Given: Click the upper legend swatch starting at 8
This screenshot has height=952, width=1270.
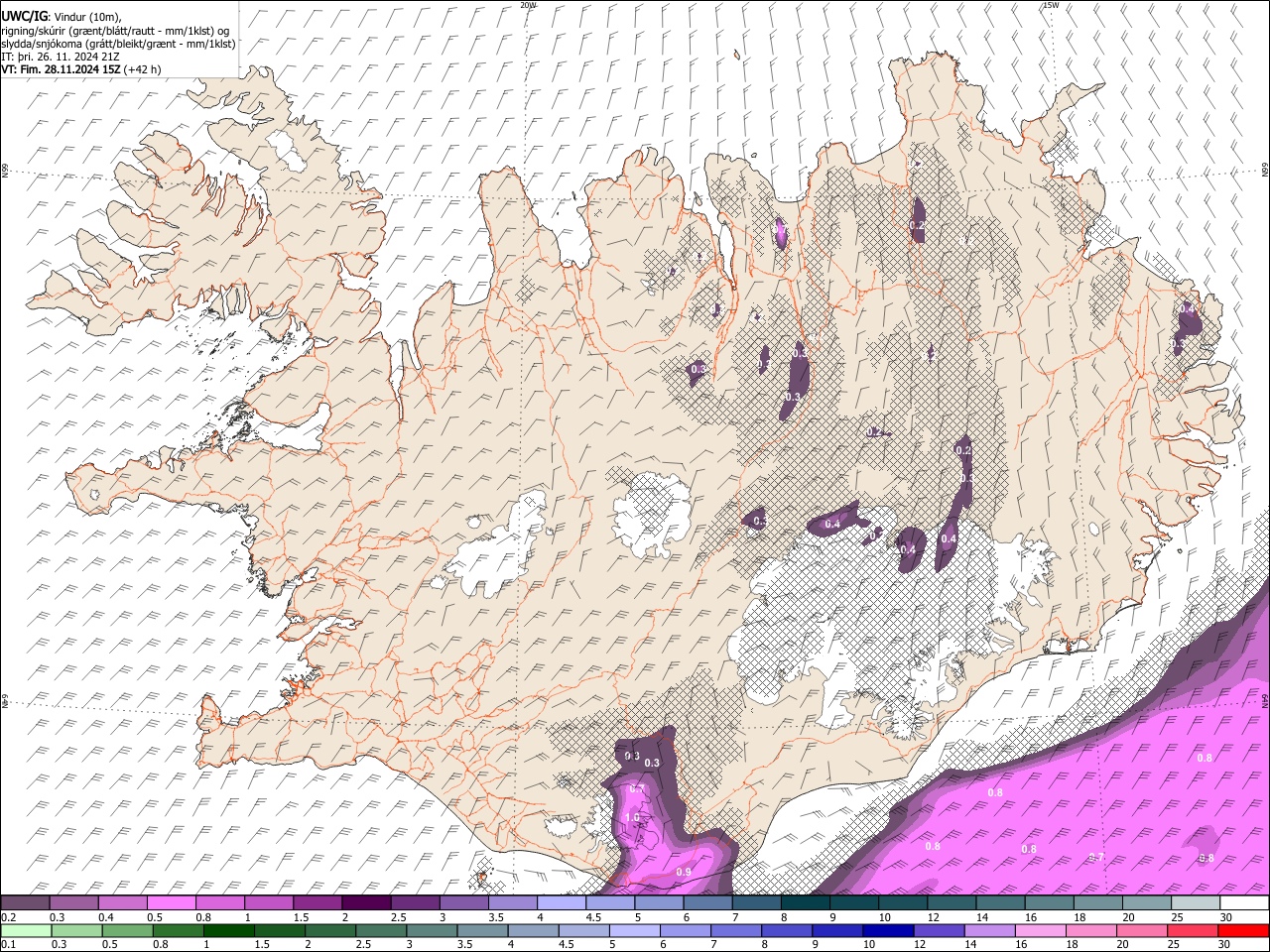Looking at the screenshot, I should [805, 902].
